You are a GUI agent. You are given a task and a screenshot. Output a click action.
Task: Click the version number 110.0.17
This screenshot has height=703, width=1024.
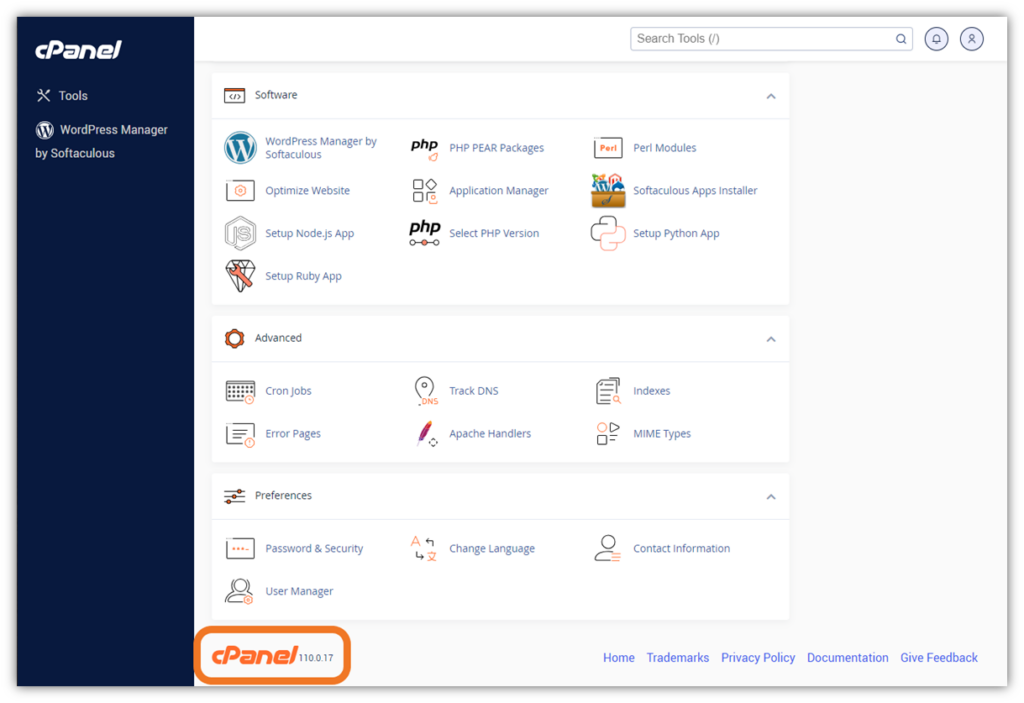(316, 658)
